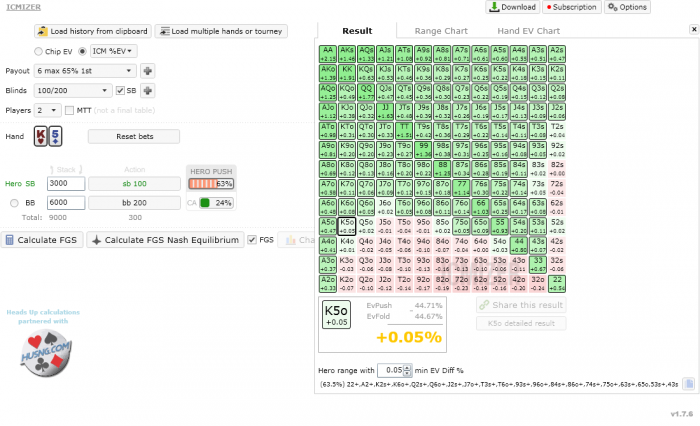Open the Blinds 100/200 dropdown
This screenshot has height=426, width=700.
tap(72, 91)
